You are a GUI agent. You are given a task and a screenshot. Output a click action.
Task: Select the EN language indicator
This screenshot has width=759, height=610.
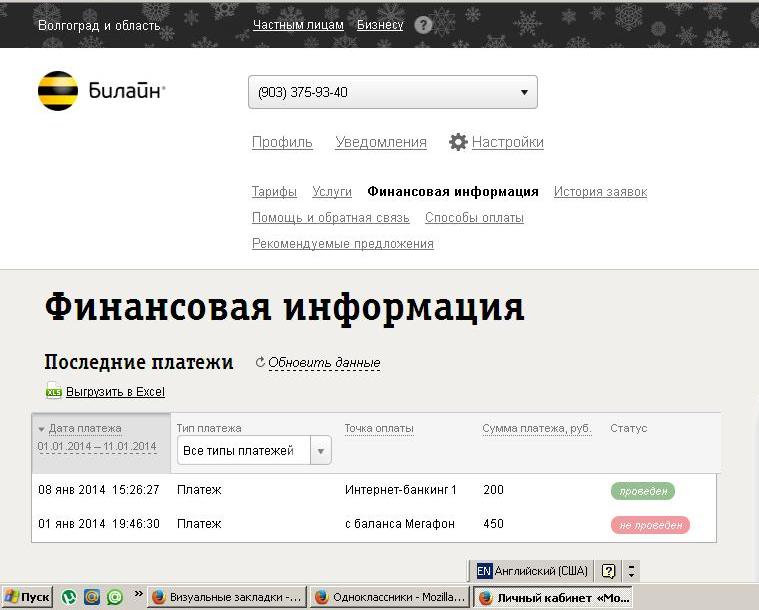pyautogui.click(x=484, y=571)
